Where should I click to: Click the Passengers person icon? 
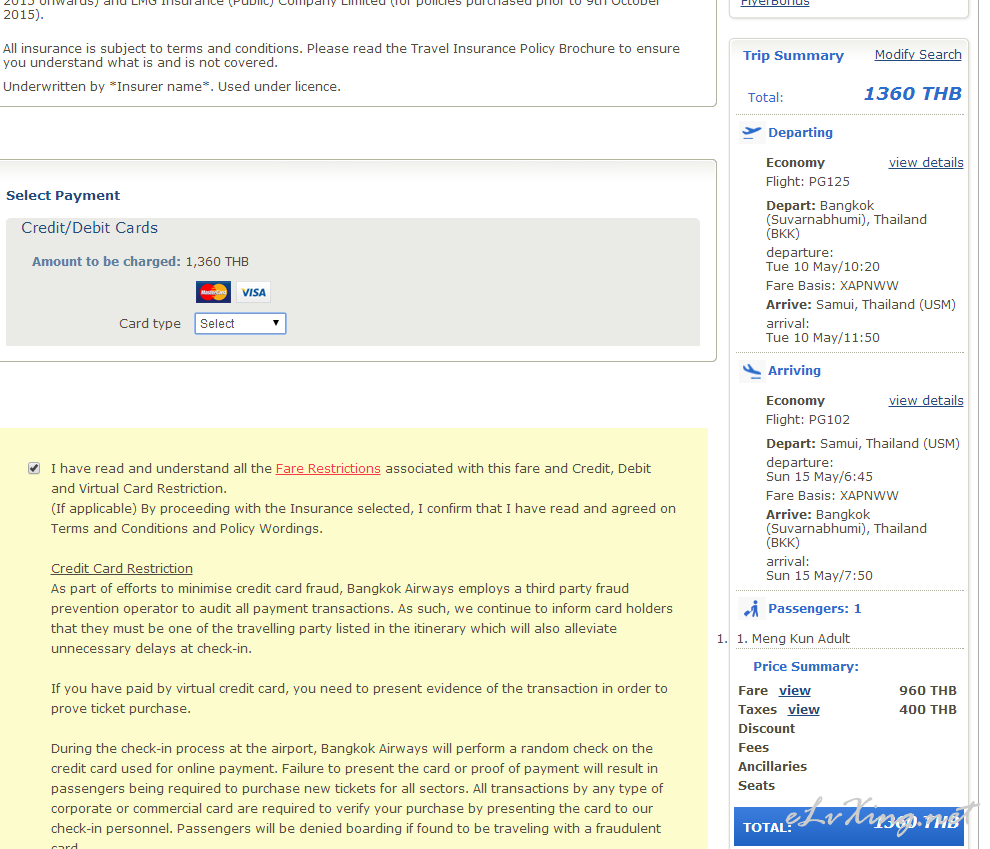(751, 609)
